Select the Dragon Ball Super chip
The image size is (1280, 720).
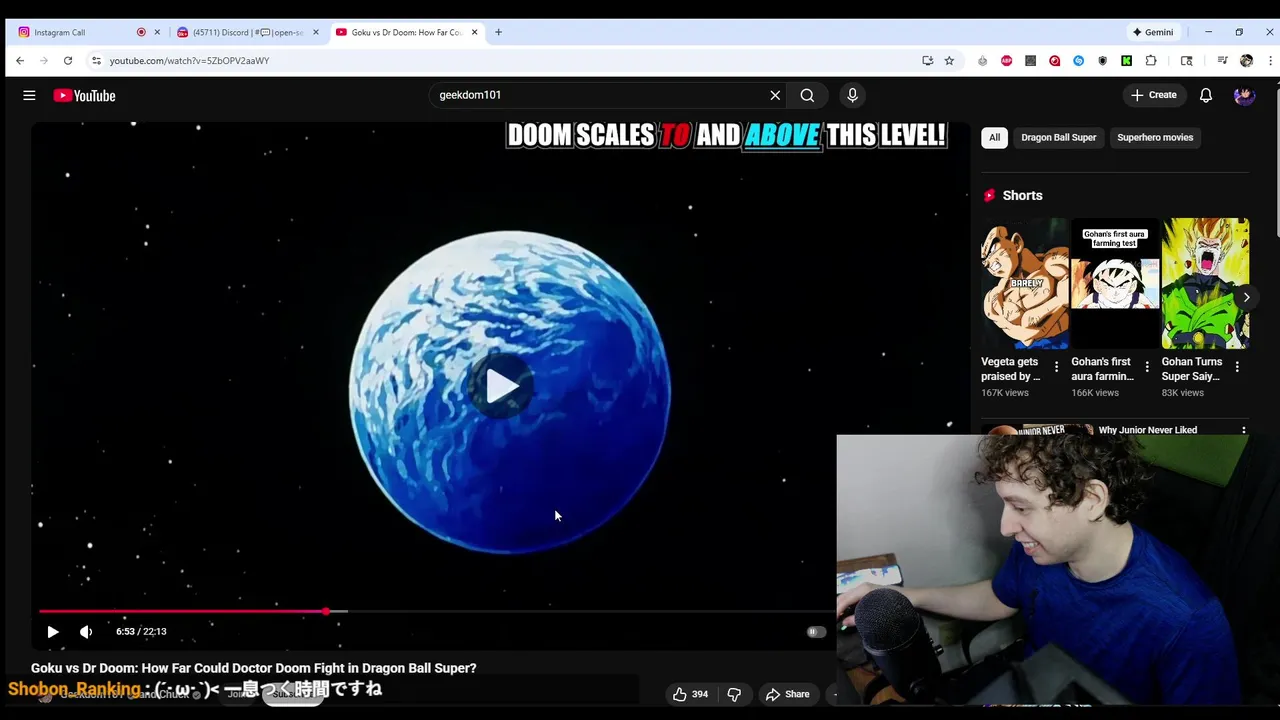1058,137
